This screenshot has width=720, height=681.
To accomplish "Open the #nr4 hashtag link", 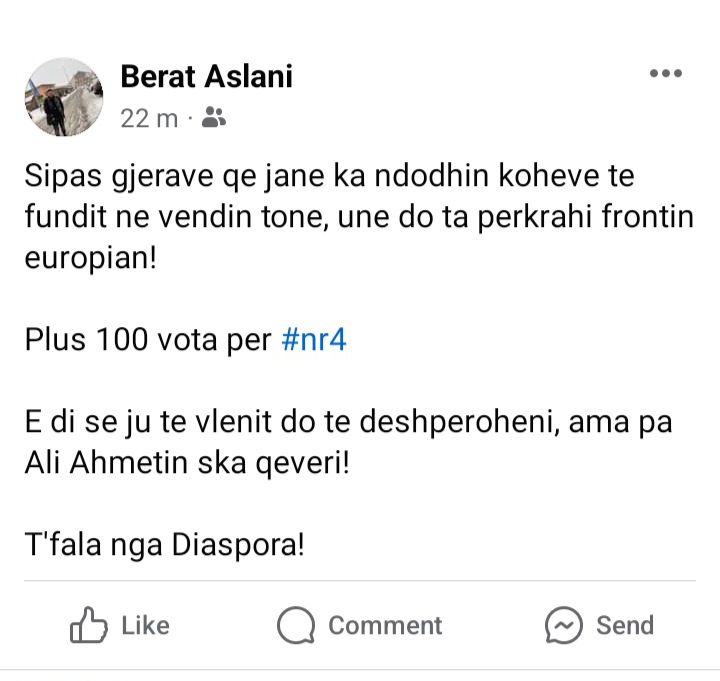I will pos(314,340).
